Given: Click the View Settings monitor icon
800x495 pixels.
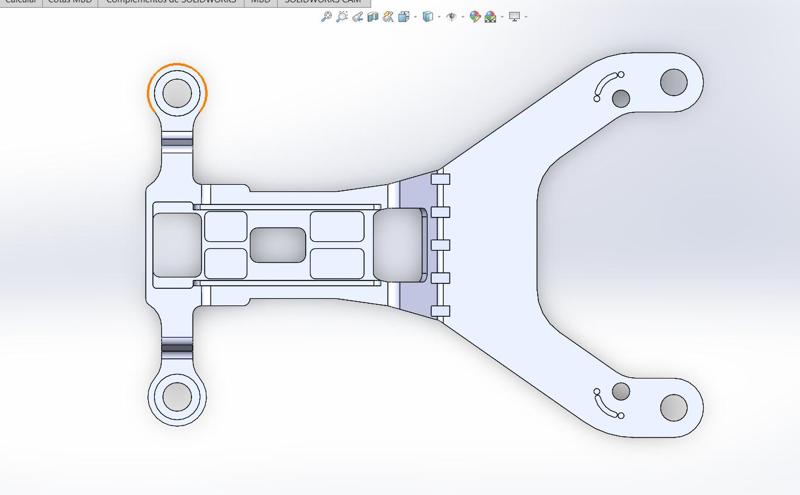Looking at the screenshot, I should pos(514,17).
